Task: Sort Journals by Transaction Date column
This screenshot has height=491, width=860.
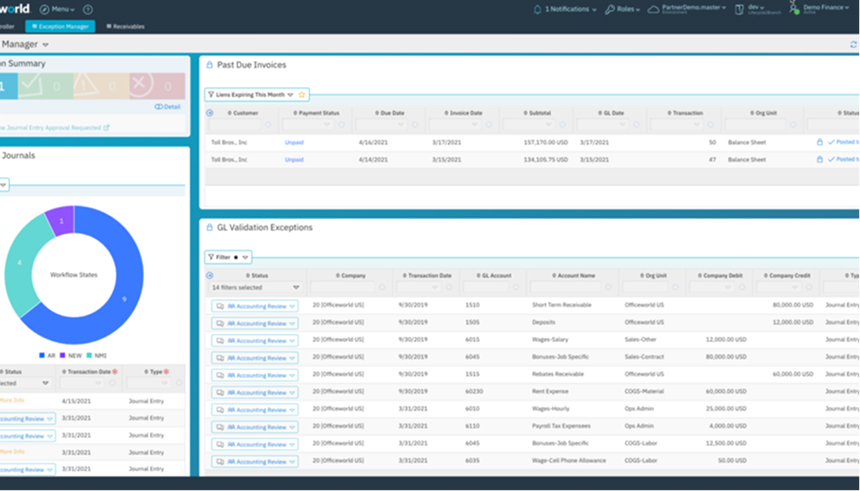Action: 87,372
